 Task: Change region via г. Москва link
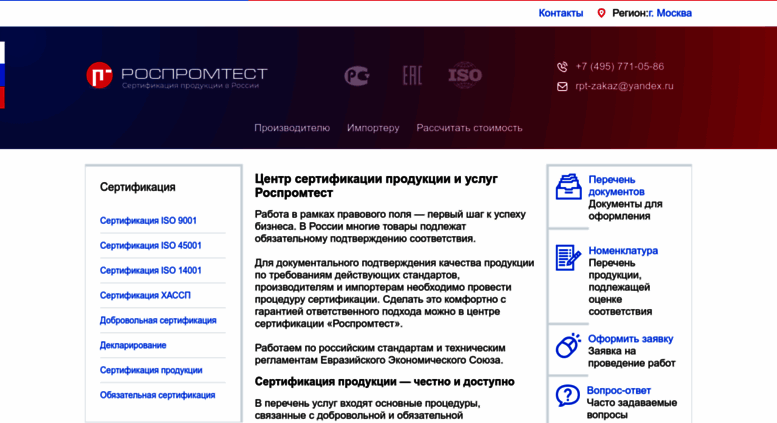(x=670, y=13)
